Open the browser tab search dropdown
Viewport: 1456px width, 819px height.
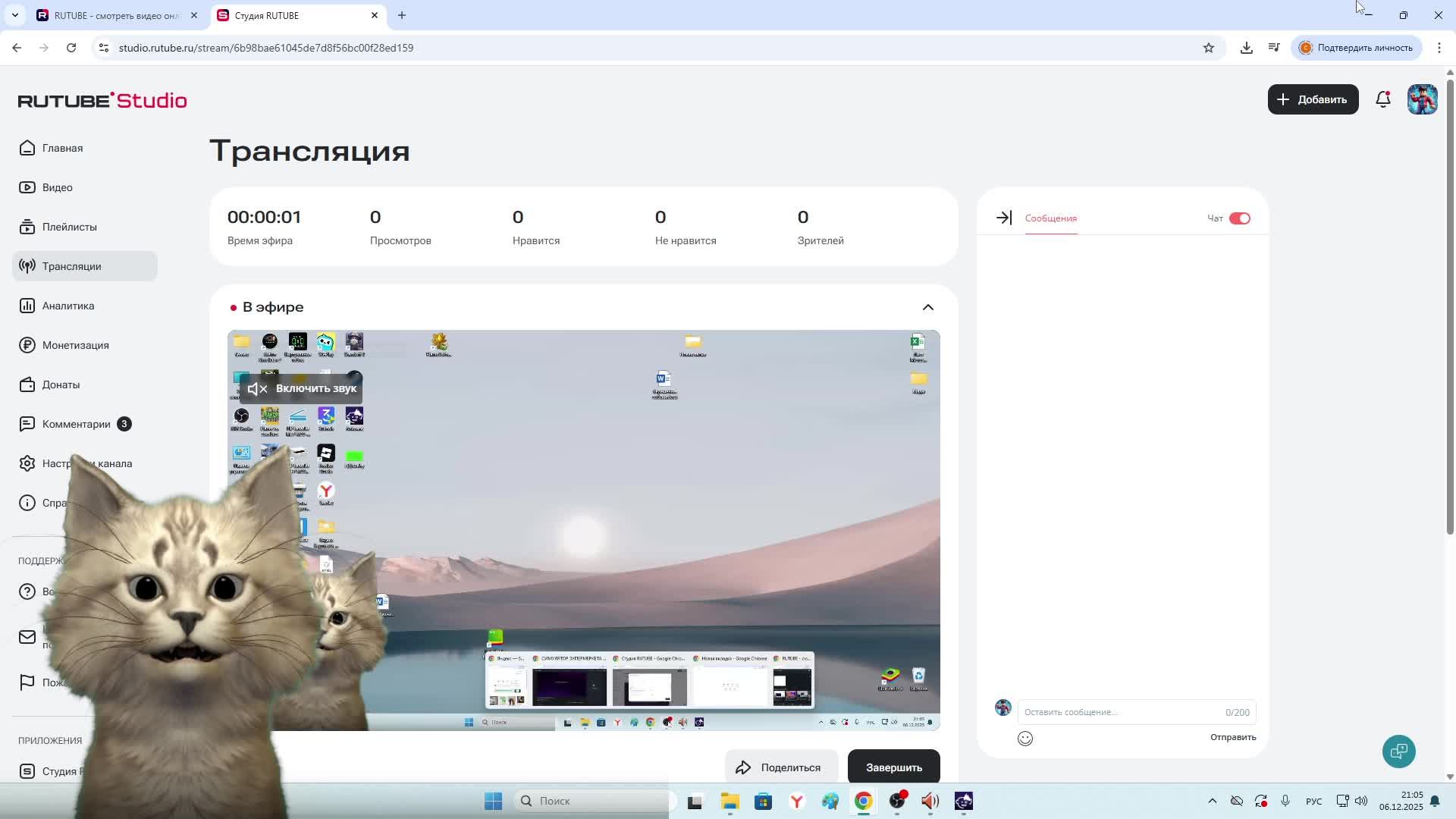pyautogui.click(x=14, y=15)
